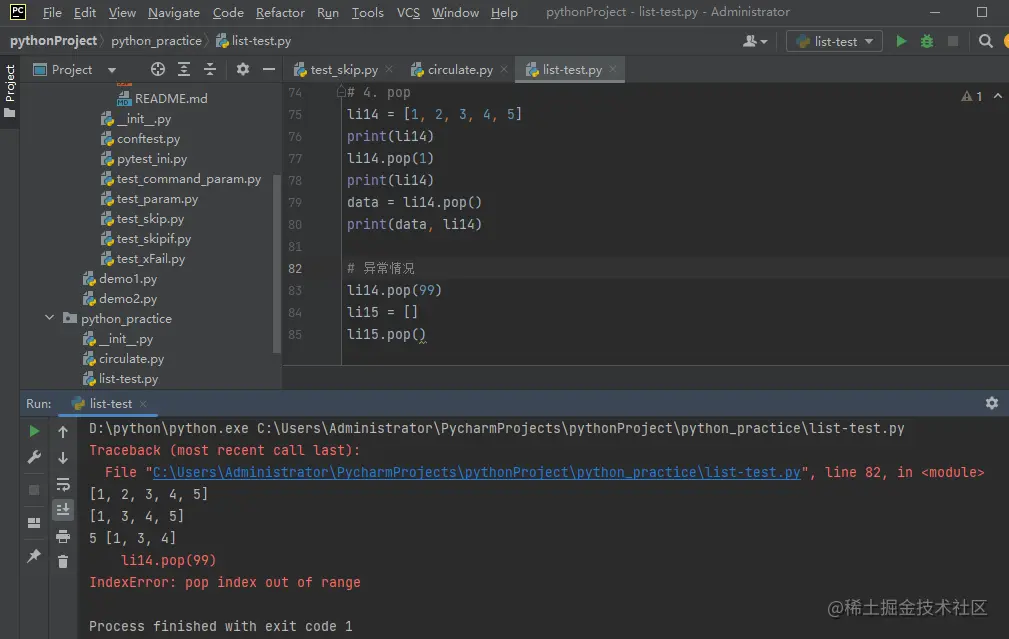Select pytest_ini.py in the project tree

[144, 158]
